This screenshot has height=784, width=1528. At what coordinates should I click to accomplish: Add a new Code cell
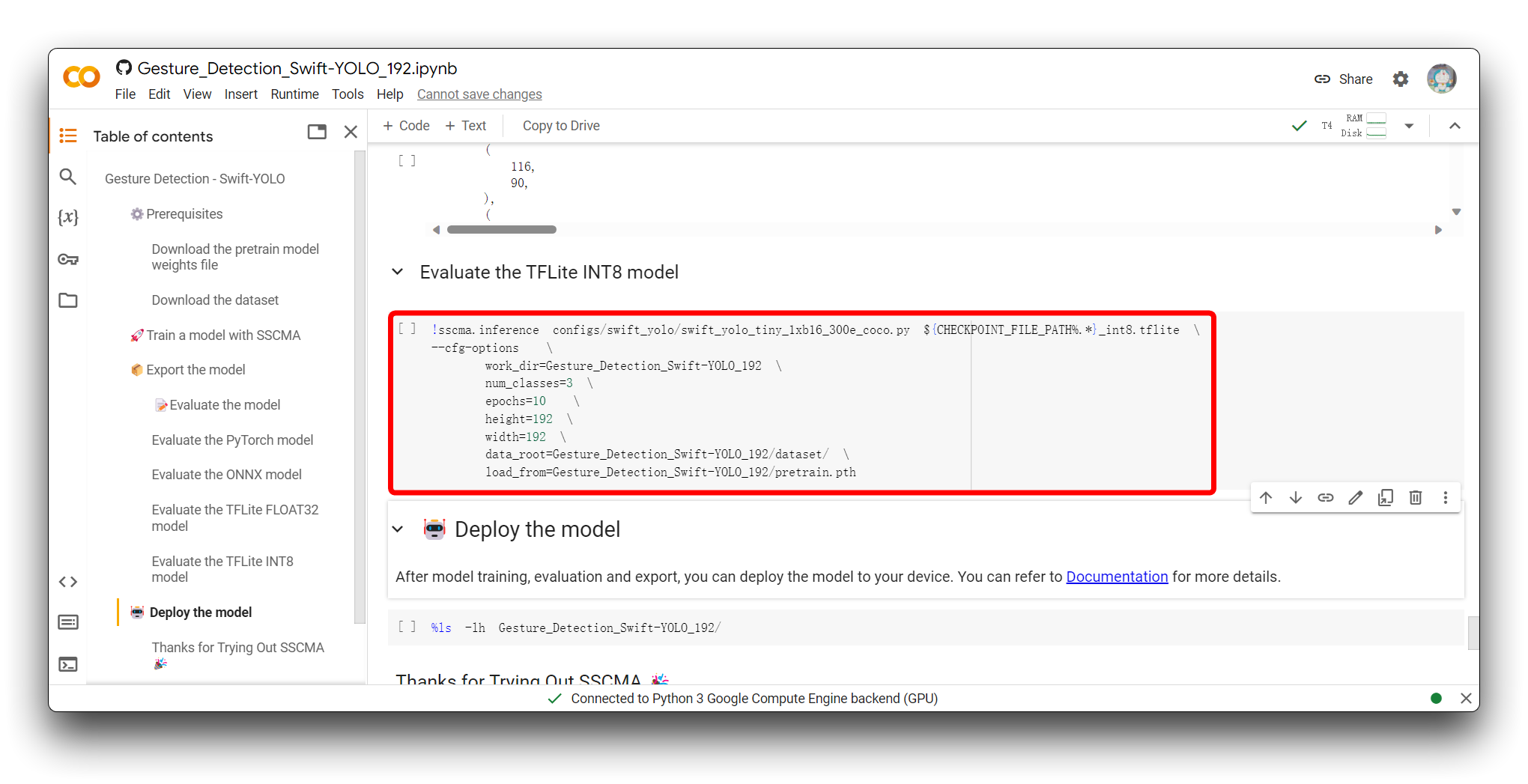click(x=406, y=126)
